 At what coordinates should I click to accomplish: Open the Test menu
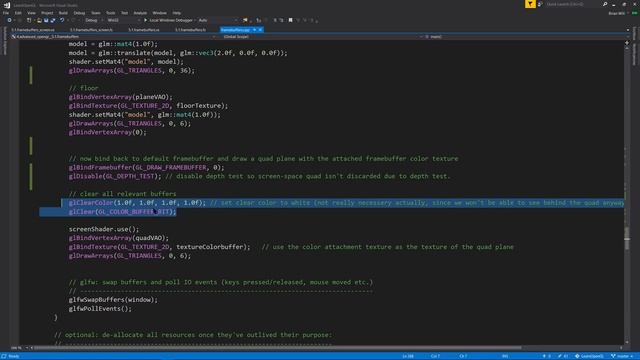coord(124,13)
